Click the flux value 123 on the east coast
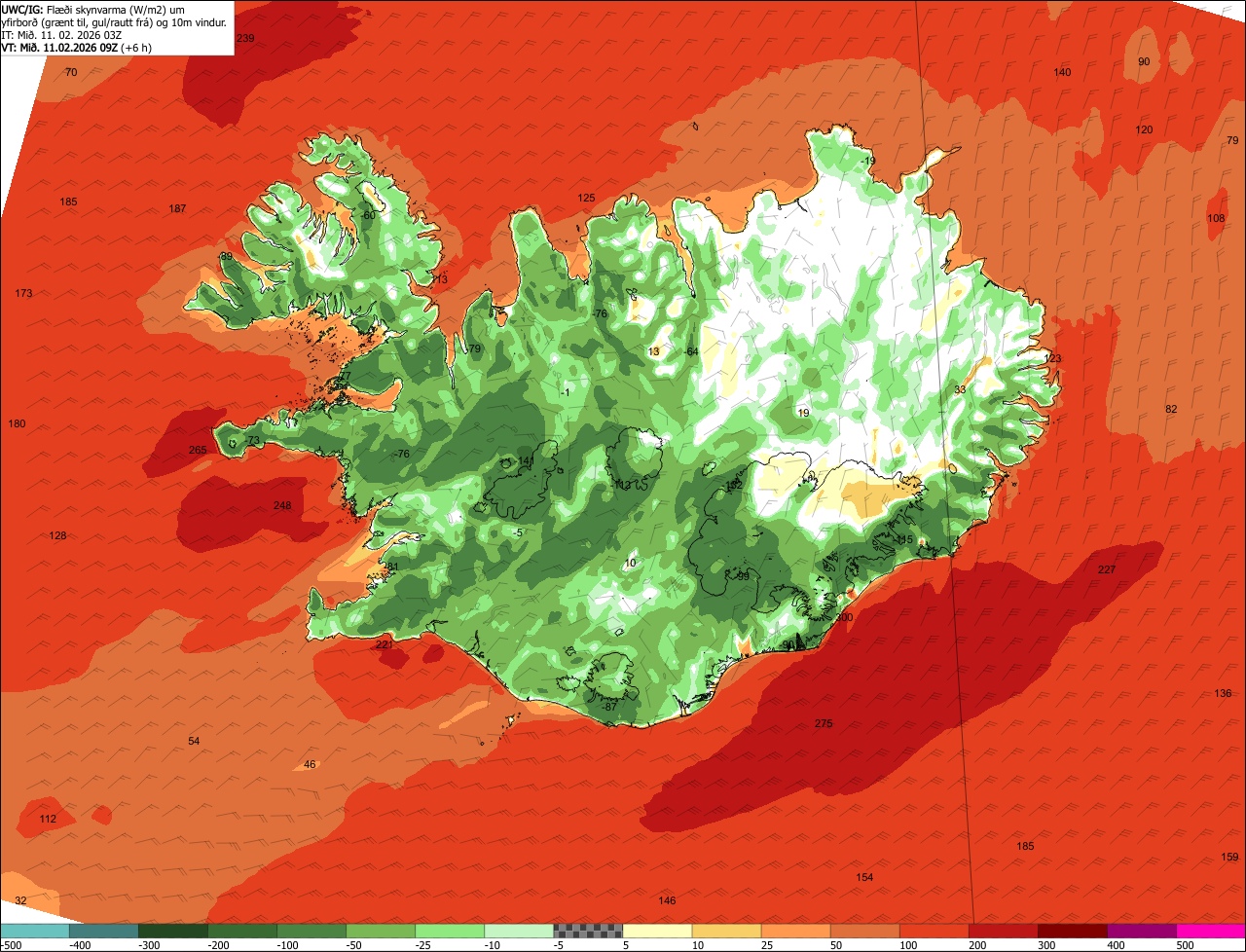Image resolution: width=1246 pixels, height=952 pixels. [x=1052, y=358]
